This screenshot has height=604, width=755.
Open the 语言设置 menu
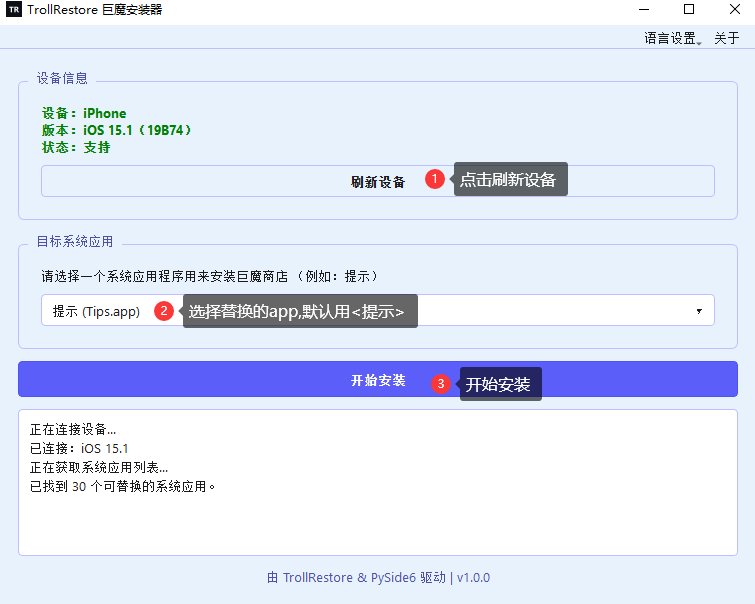(x=672, y=38)
